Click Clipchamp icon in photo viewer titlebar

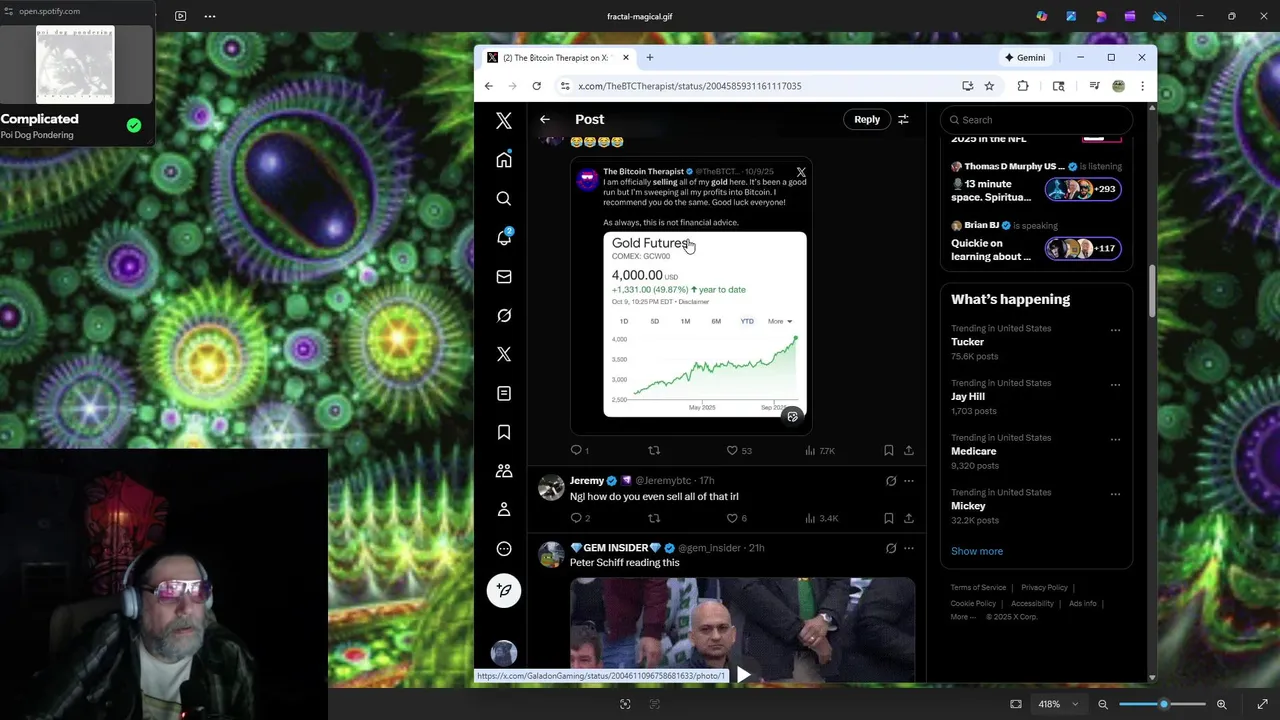pos(1130,16)
